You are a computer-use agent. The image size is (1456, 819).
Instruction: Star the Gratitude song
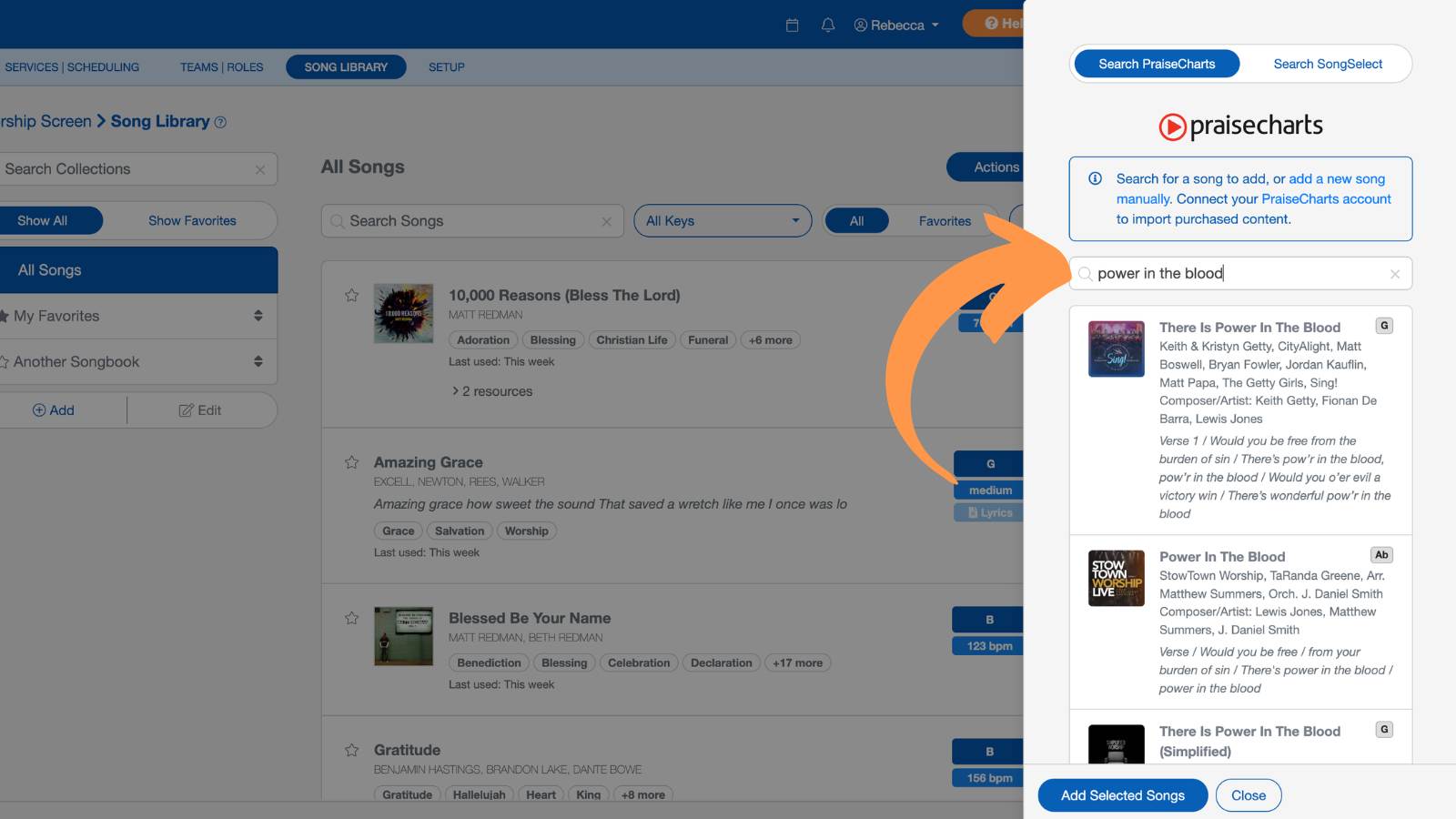(352, 750)
